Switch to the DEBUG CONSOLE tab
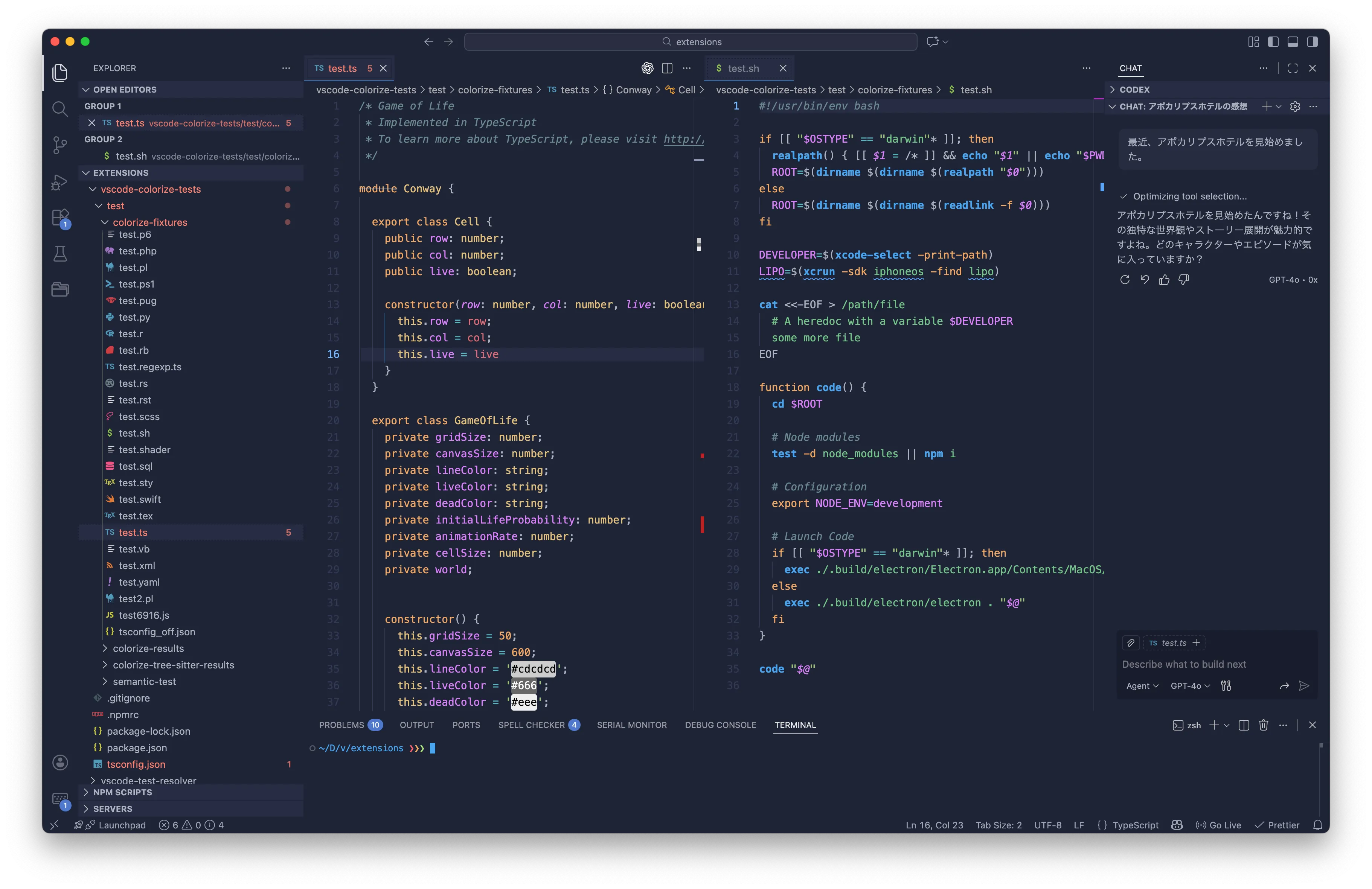Viewport: 1372px width, 889px height. (720, 725)
